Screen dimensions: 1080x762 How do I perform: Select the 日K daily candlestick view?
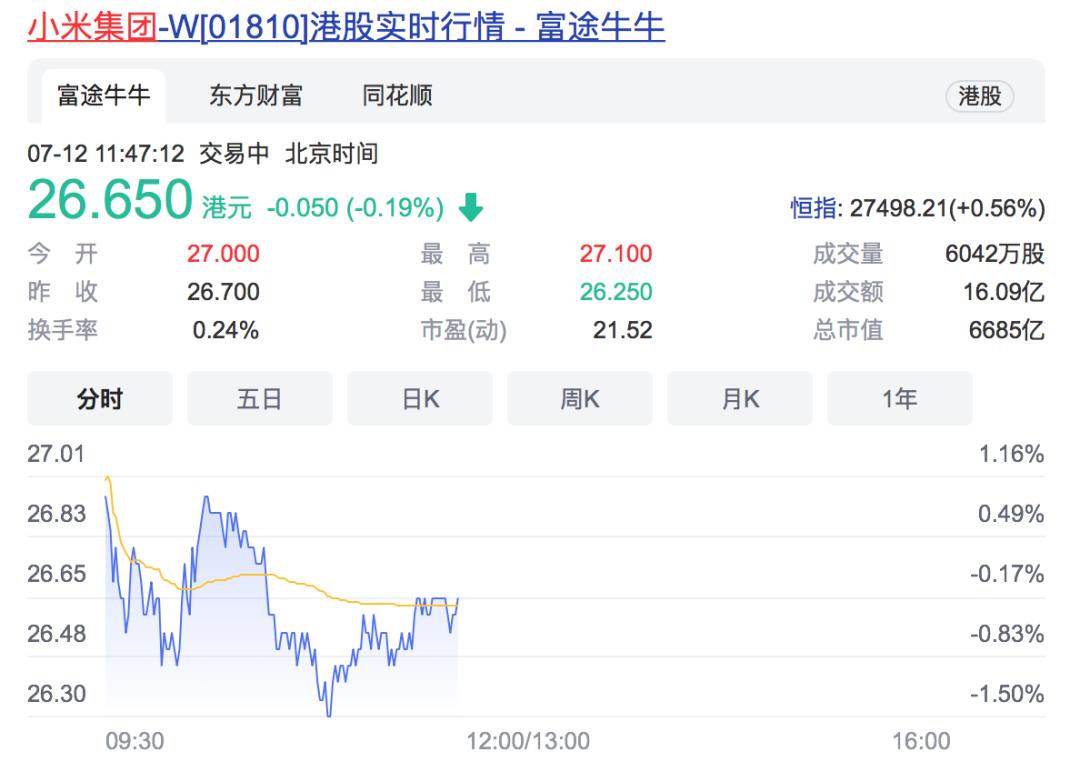(420, 397)
